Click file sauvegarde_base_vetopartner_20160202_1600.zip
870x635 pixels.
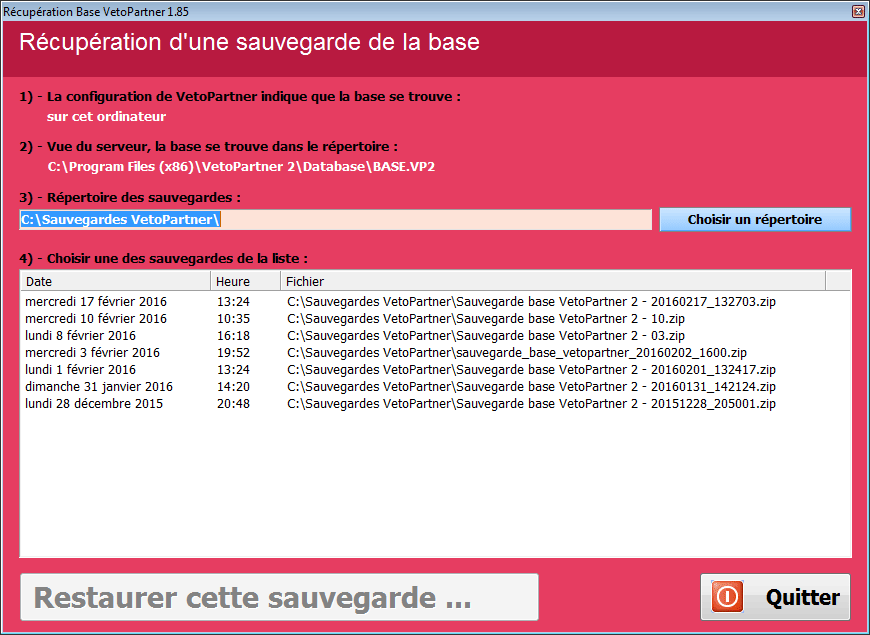pos(517,352)
